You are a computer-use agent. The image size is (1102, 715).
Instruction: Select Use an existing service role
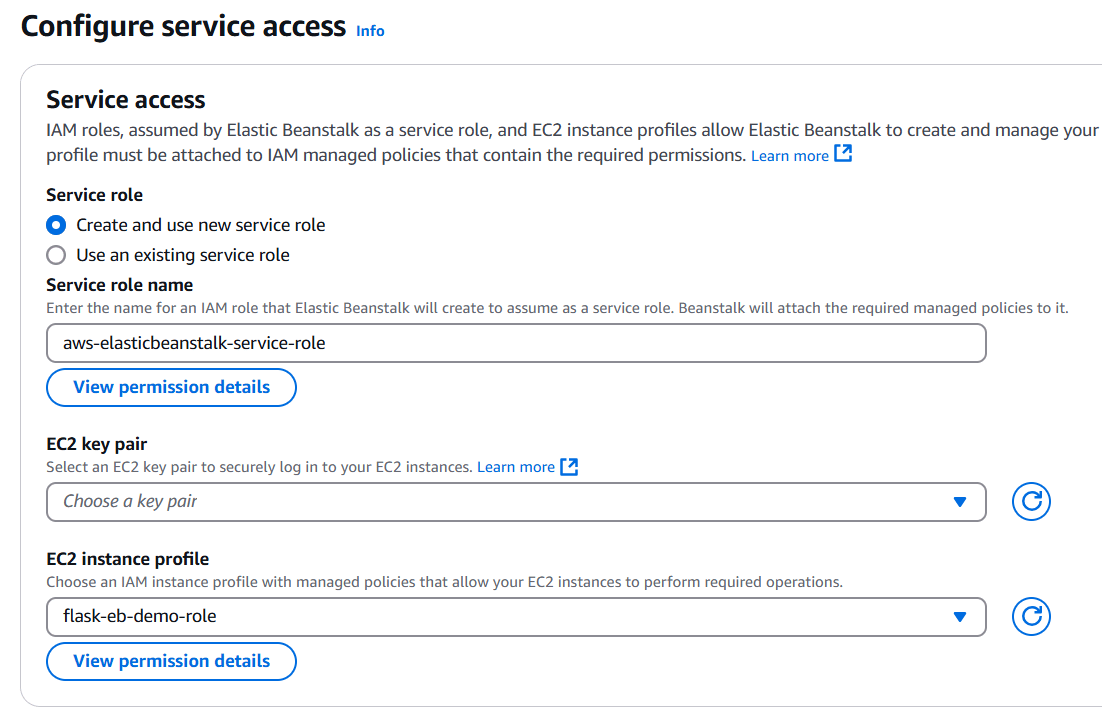coord(57,255)
